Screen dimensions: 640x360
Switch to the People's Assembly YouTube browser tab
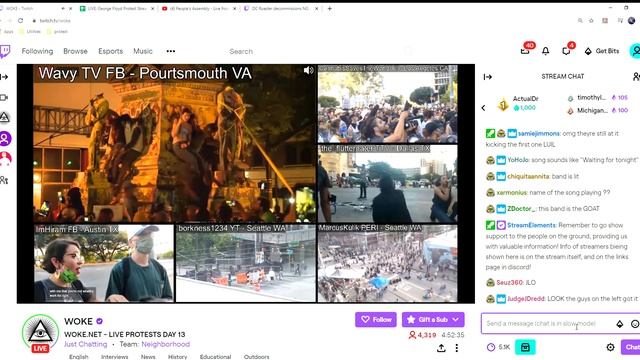tap(199, 8)
